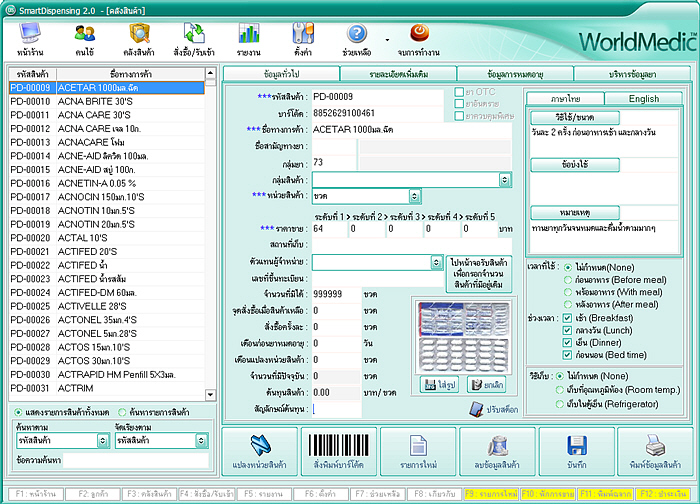Open the ช่วยเหลือ help question icon
This screenshot has height=504, width=700.
[x=357, y=34]
